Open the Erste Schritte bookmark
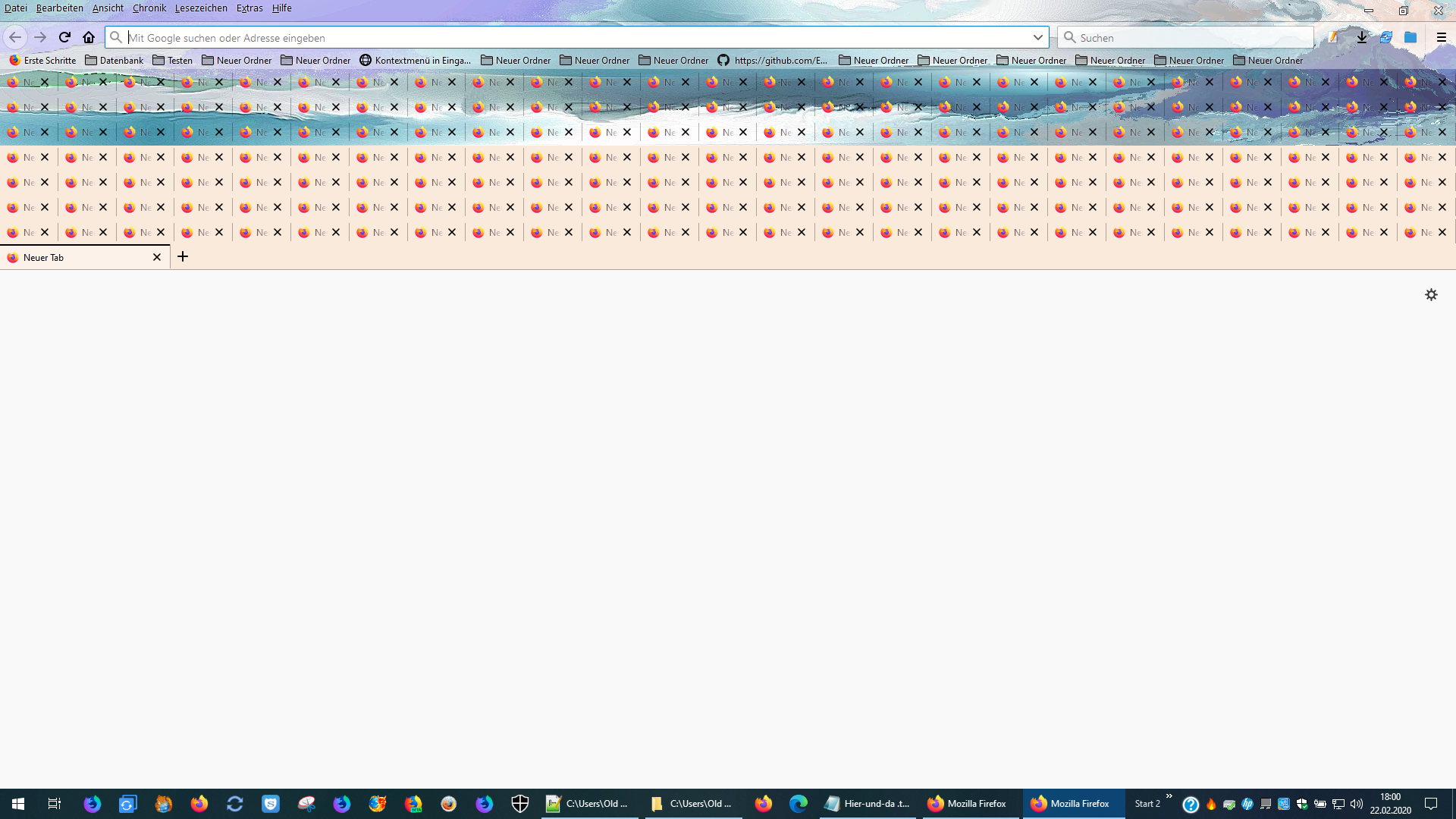This screenshot has width=1456, height=819. pos(42,60)
